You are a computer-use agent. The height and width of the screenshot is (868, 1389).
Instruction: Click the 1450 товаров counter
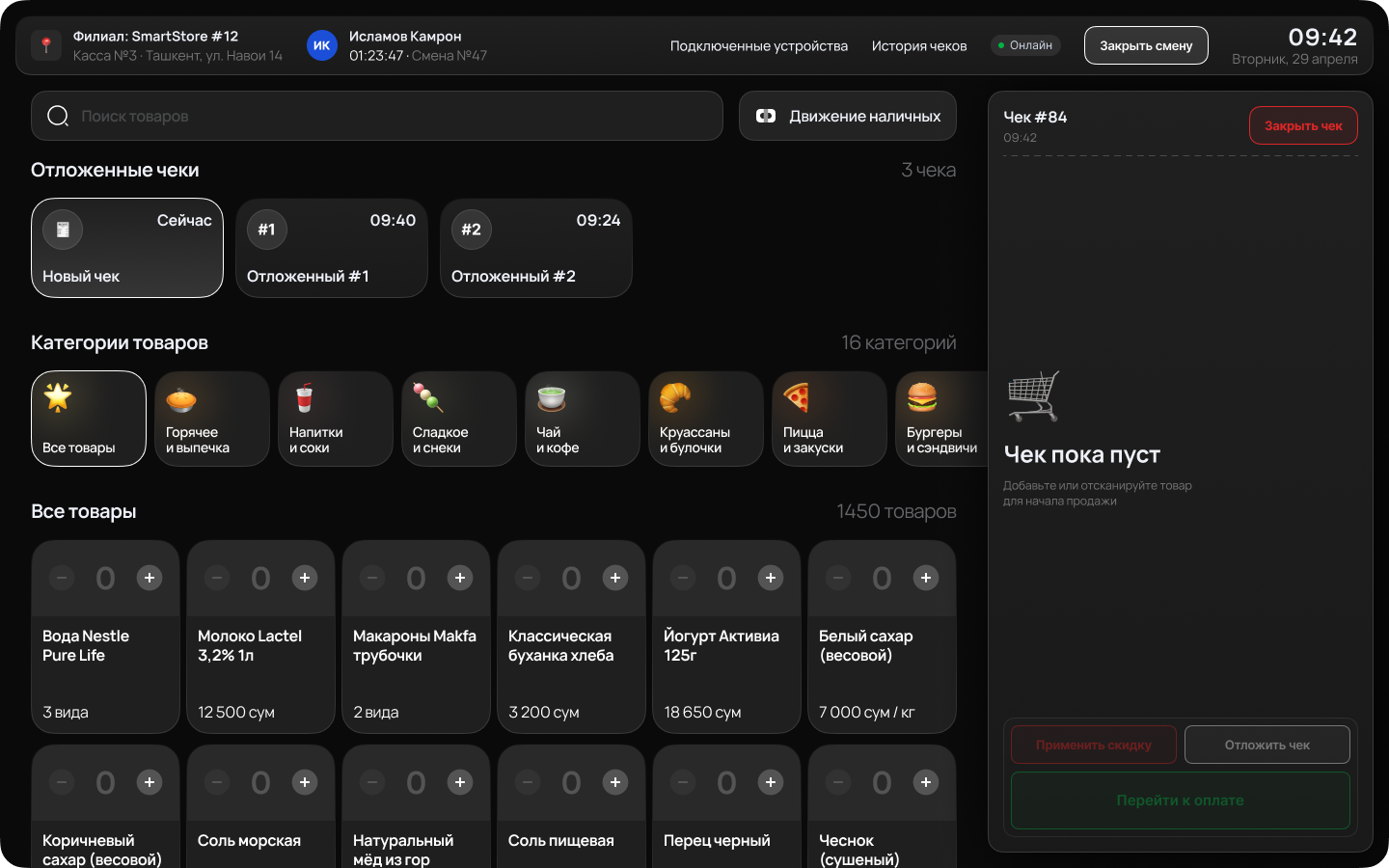pos(896,511)
